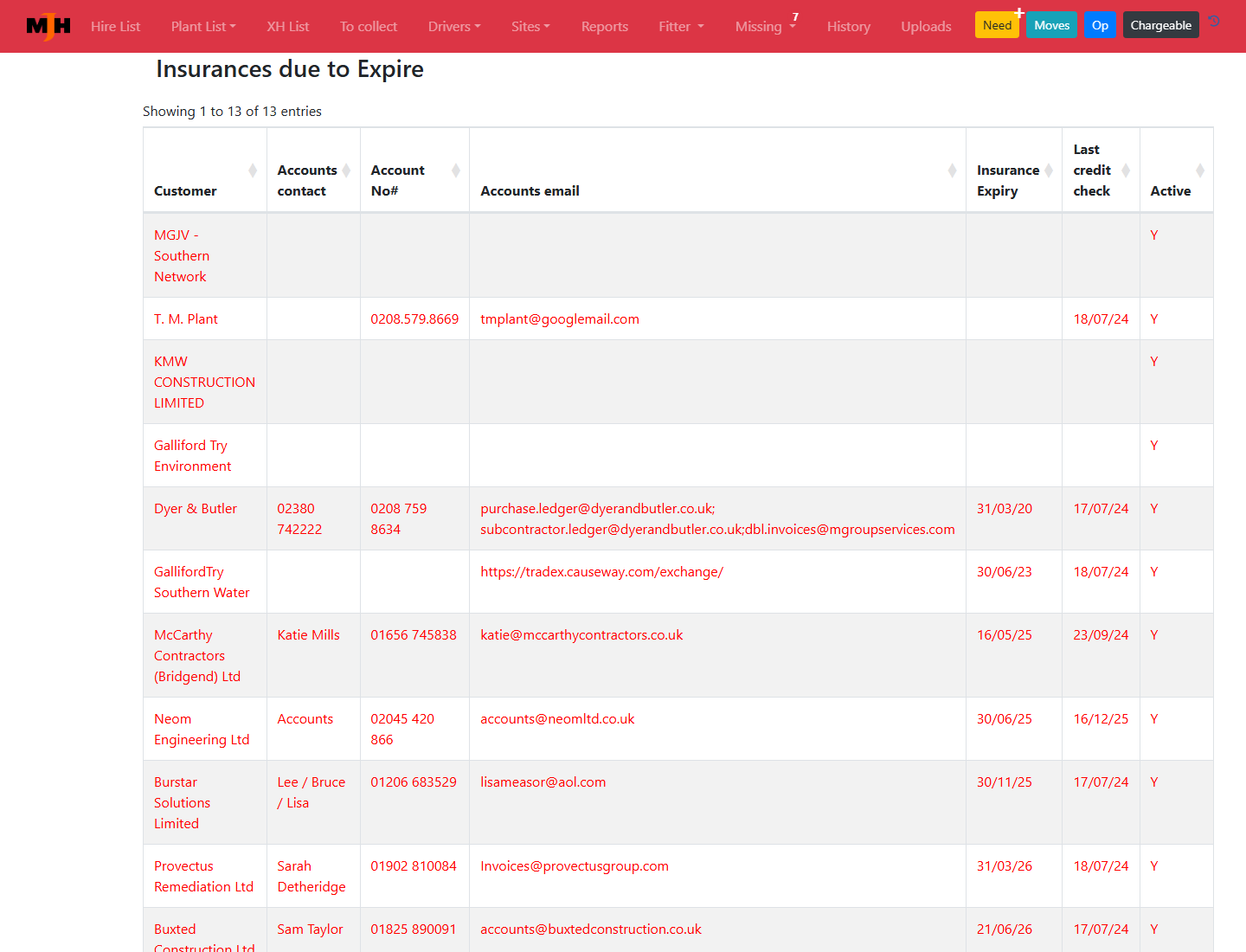Navigate to Reports
Image resolution: width=1246 pixels, height=952 pixels.
pyautogui.click(x=605, y=27)
